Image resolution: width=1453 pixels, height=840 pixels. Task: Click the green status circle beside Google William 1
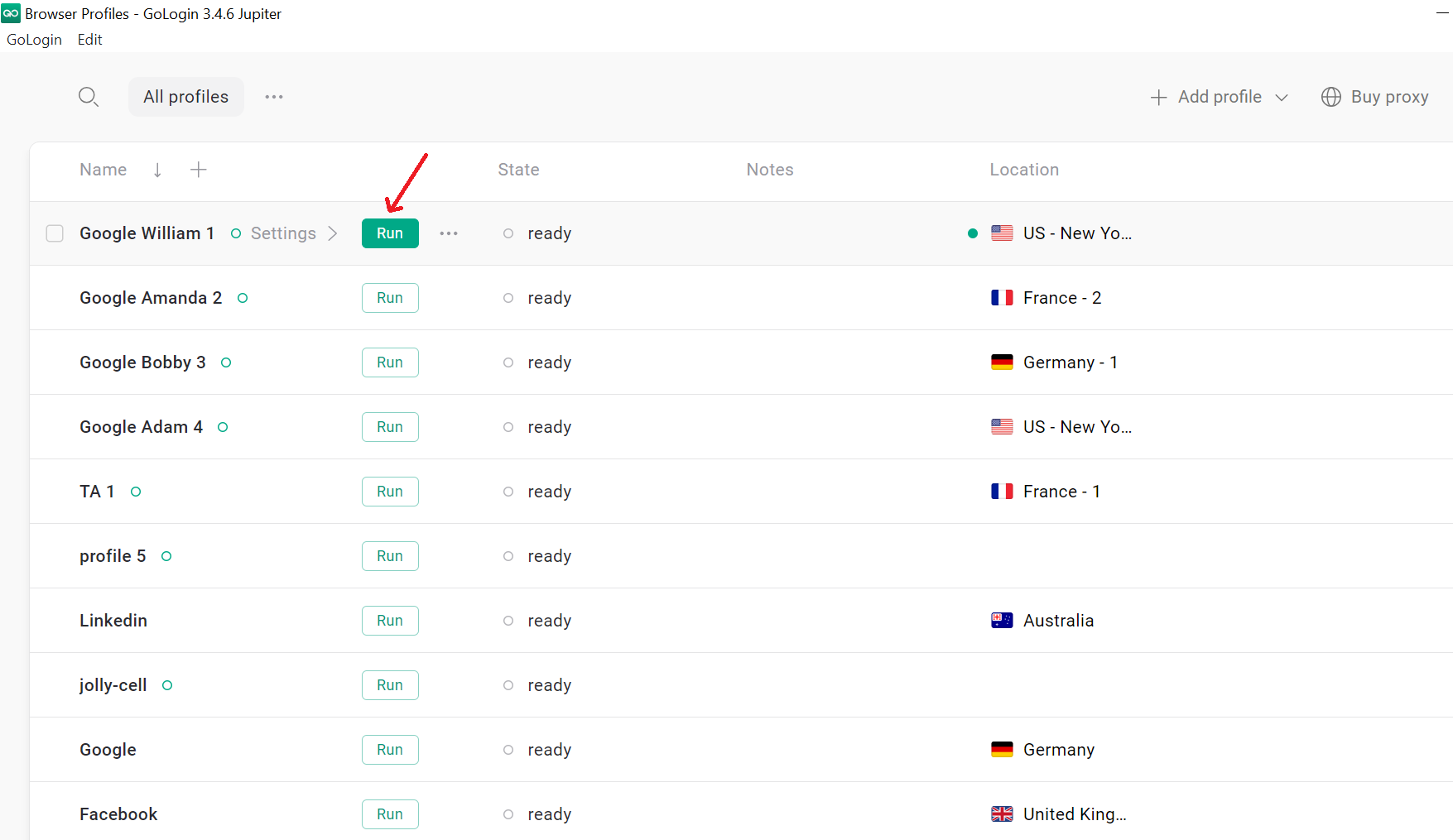(x=236, y=233)
